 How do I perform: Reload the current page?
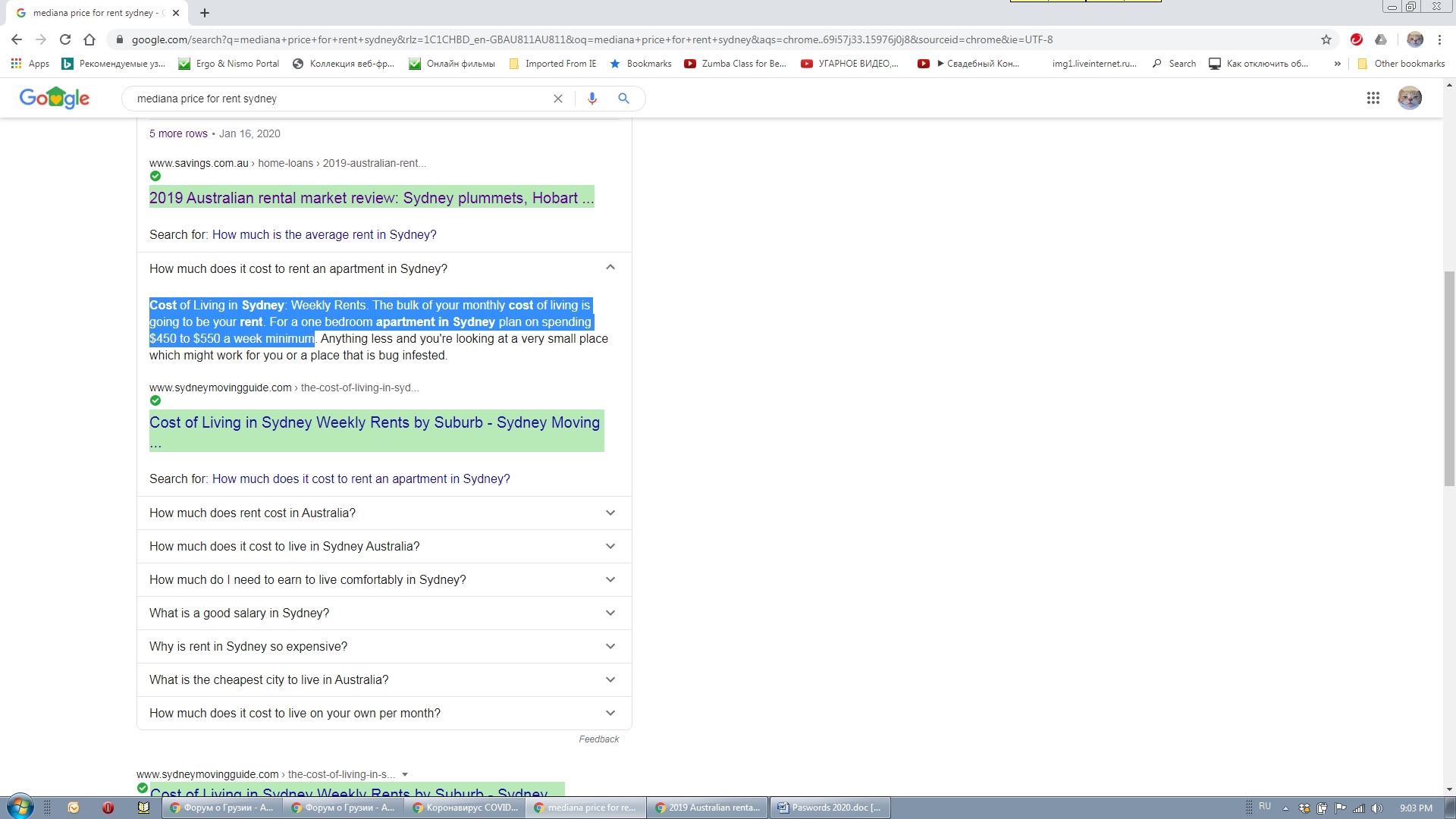click(65, 39)
